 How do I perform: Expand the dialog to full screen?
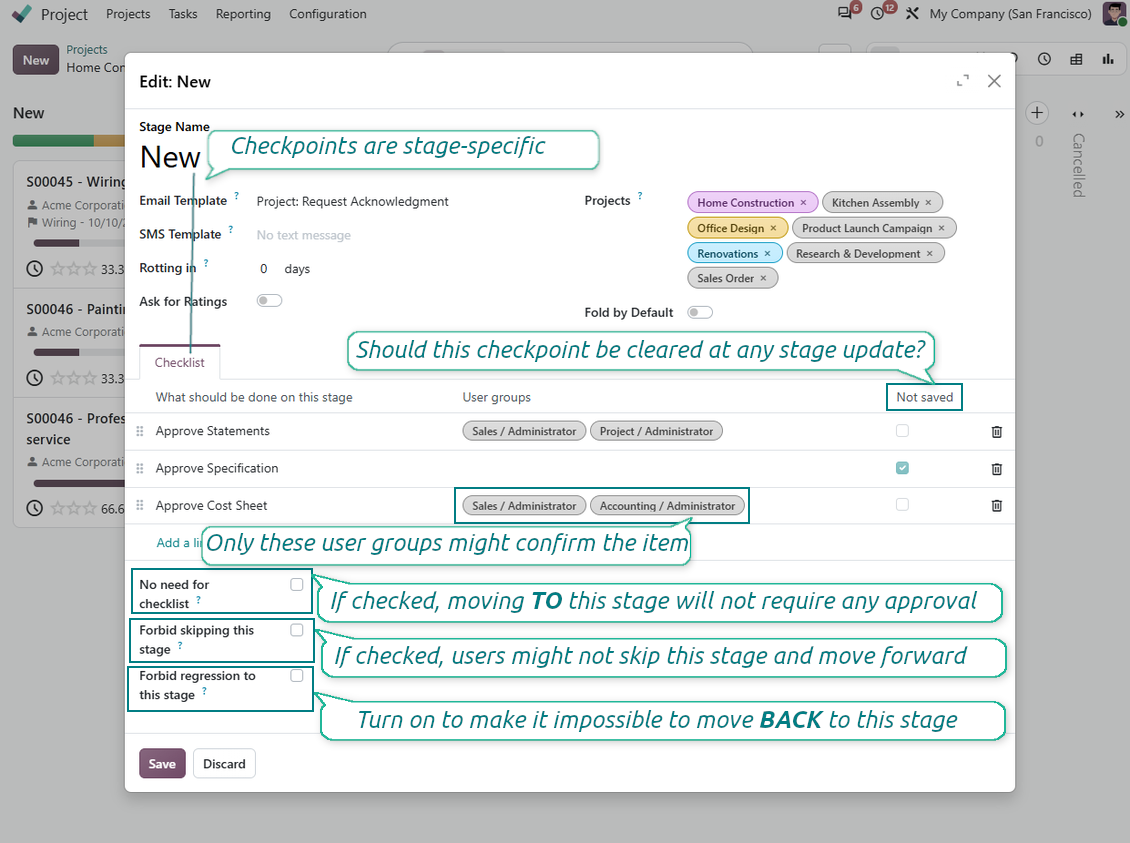click(963, 81)
